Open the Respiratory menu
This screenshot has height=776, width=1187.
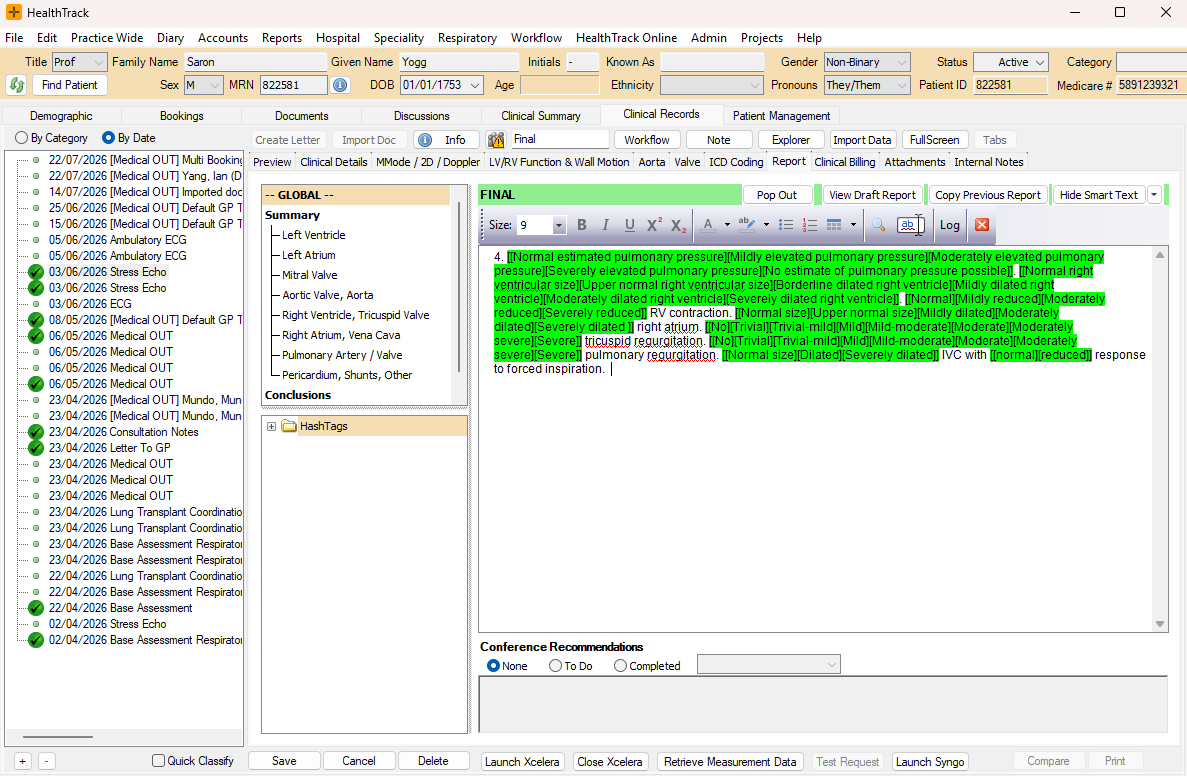pyautogui.click(x=467, y=38)
